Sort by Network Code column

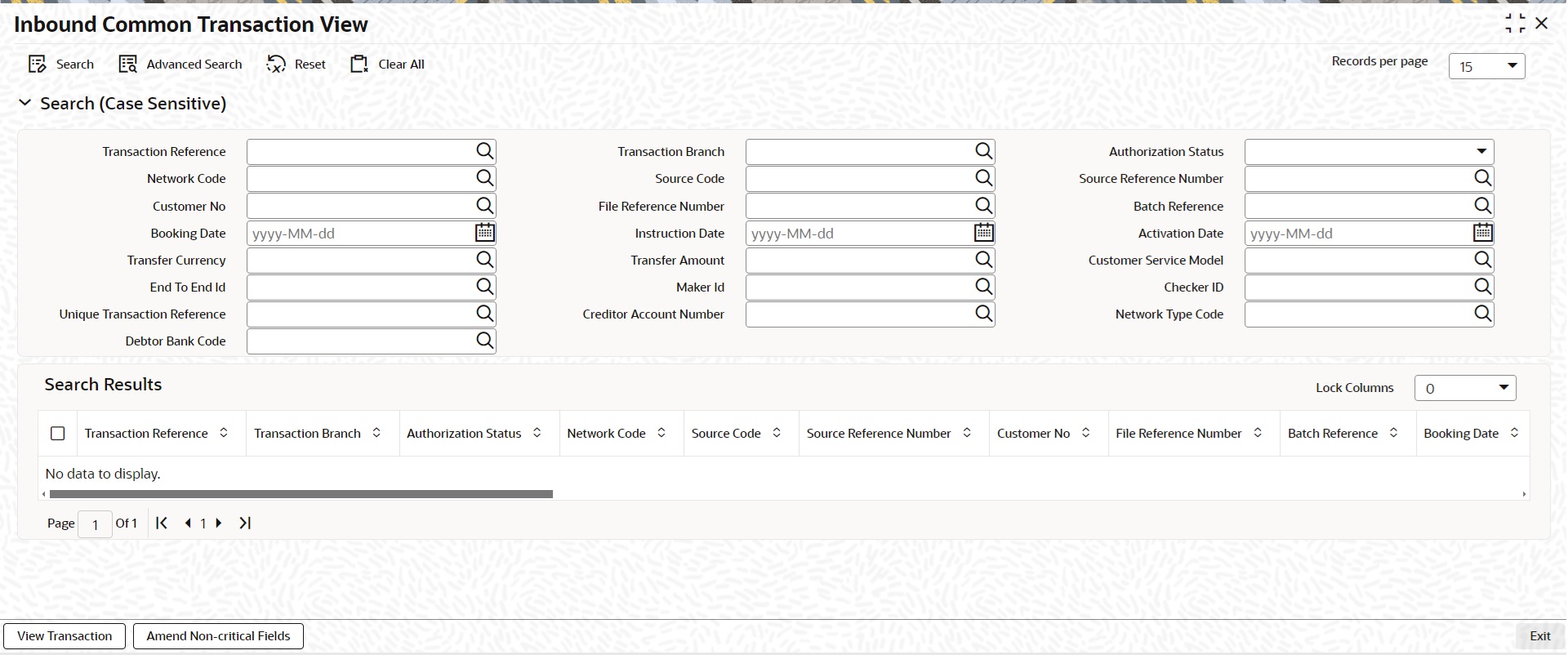pyautogui.click(x=661, y=433)
